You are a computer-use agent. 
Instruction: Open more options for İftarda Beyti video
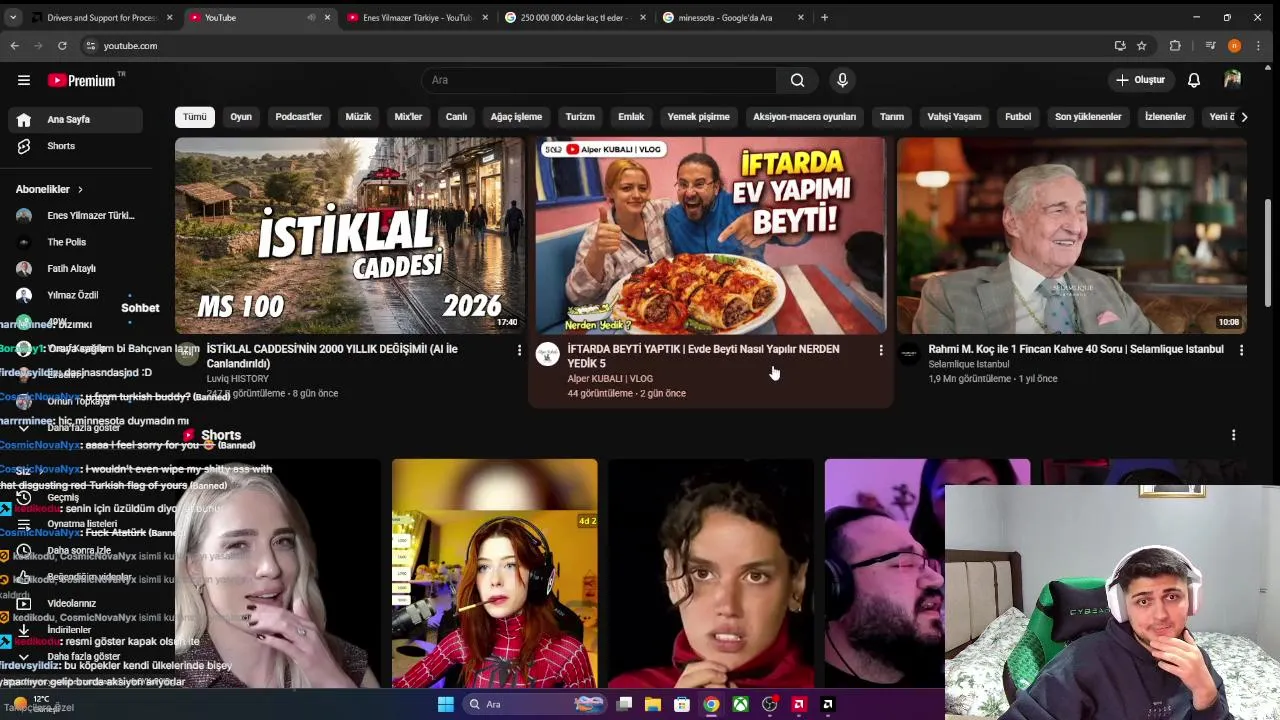[880, 350]
